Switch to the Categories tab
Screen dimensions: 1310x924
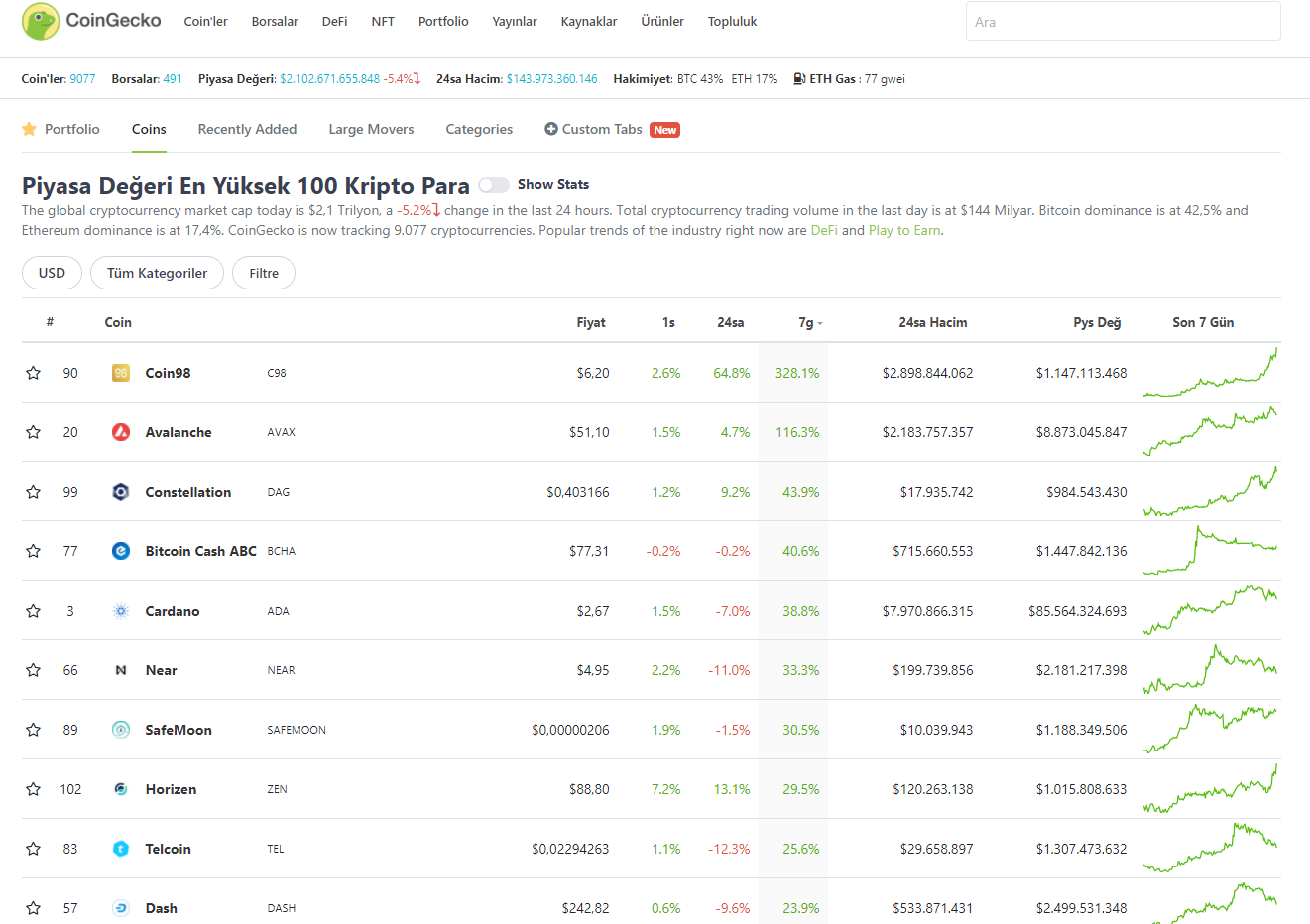479,129
